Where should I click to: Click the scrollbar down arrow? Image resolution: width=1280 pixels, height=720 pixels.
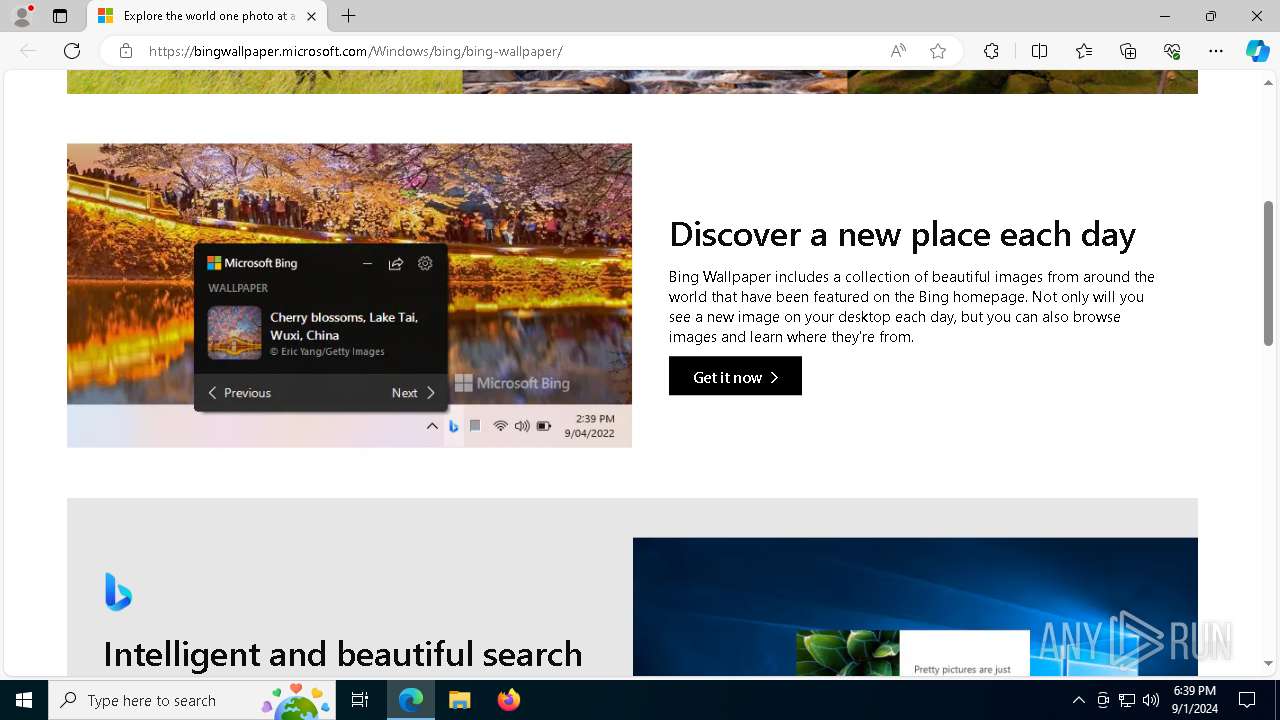[1268, 663]
